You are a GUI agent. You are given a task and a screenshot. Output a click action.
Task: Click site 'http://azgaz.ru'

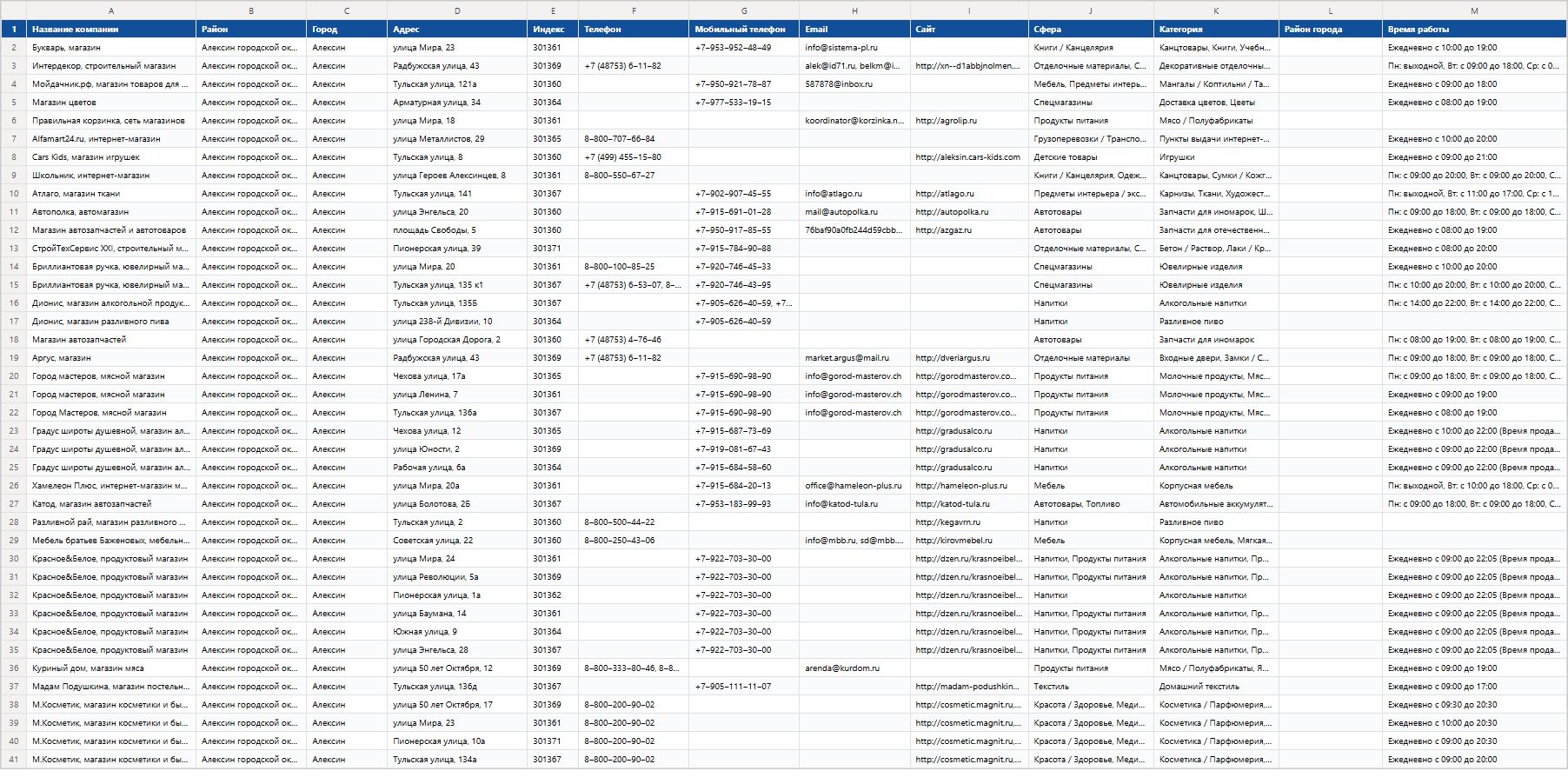(x=969, y=230)
